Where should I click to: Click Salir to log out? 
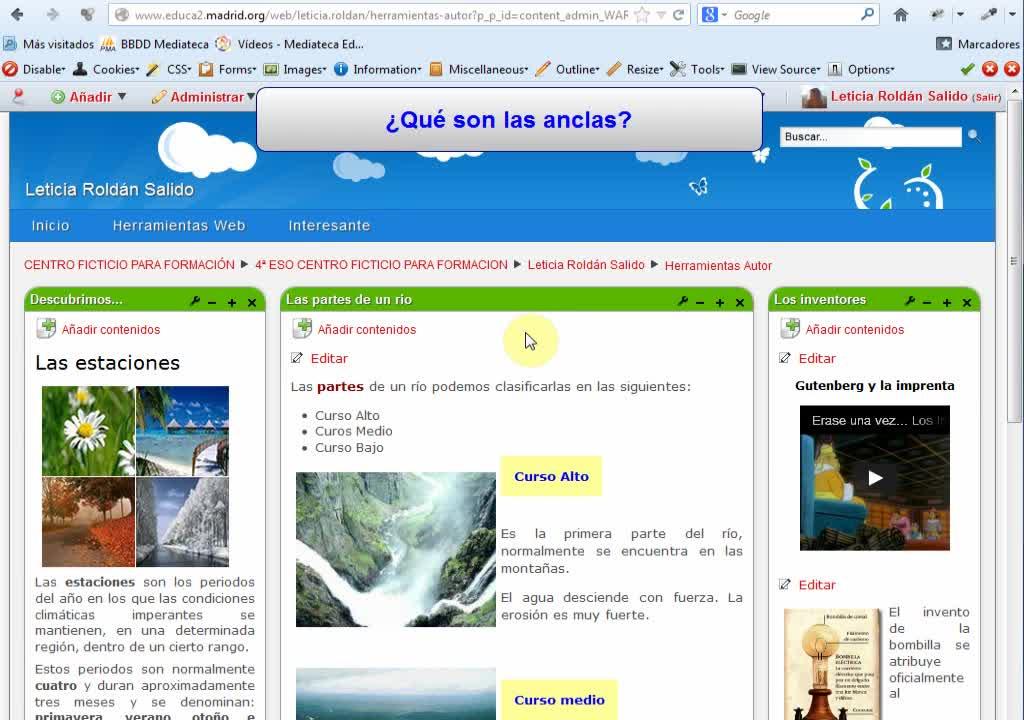click(x=987, y=97)
